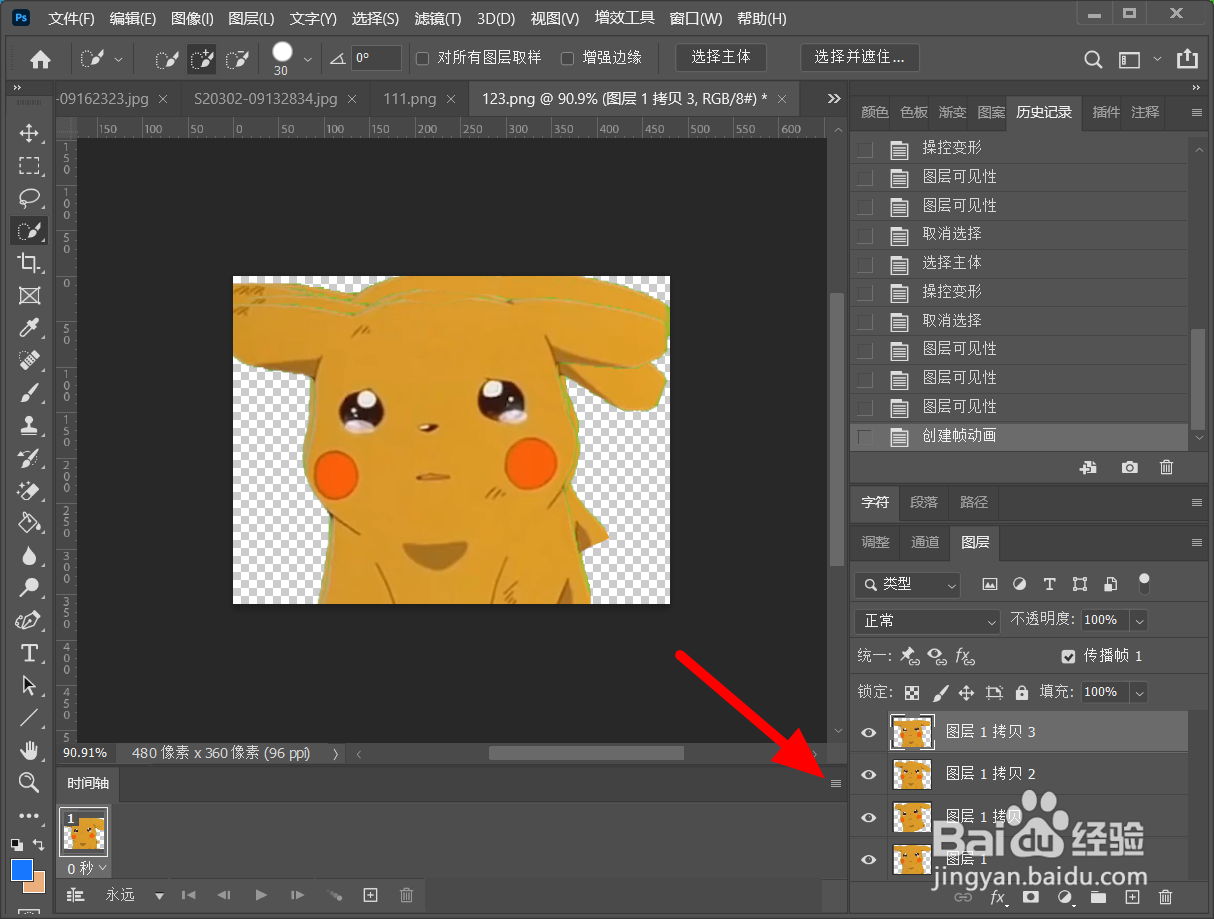The width and height of the screenshot is (1214, 919).
Task: Duplicate selected frame in timeline
Action: click(370, 895)
